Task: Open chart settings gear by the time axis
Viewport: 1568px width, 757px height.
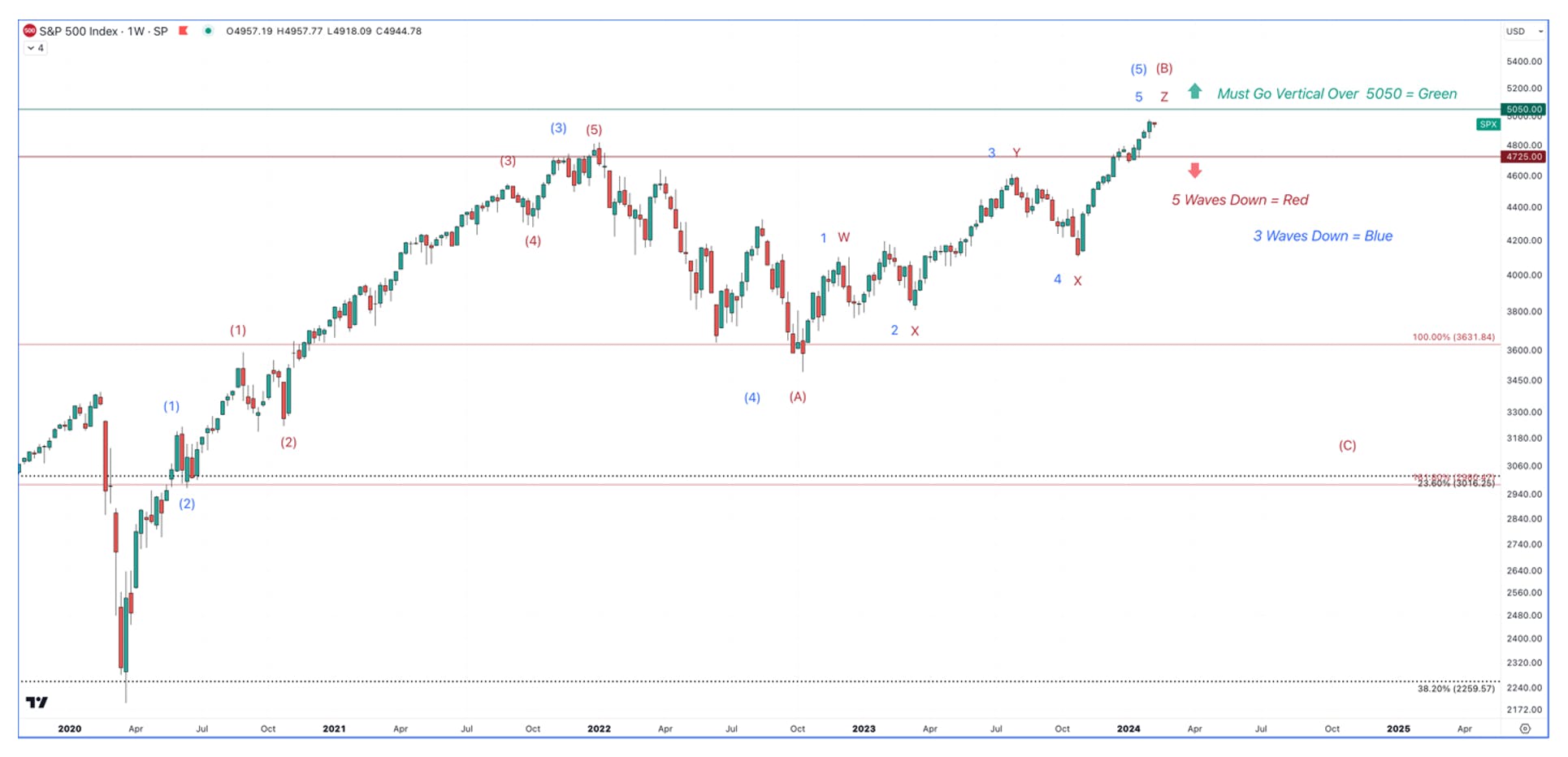Action: point(1525,729)
